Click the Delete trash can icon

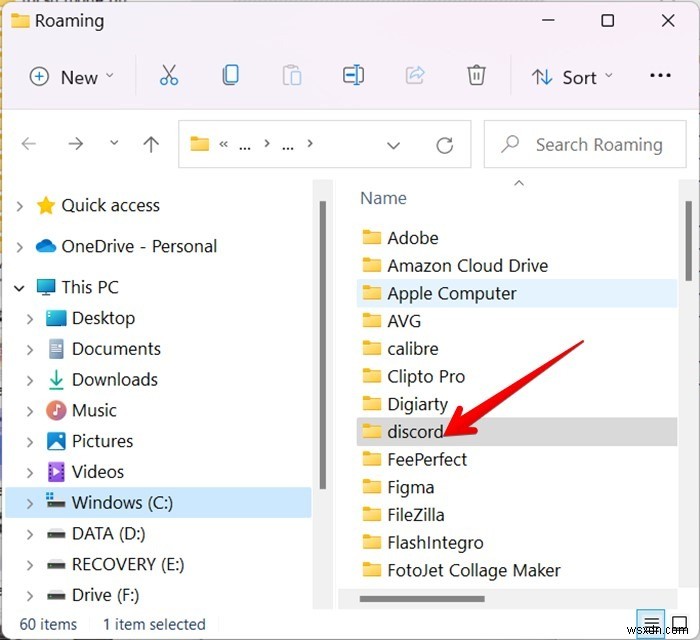point(476,75)
